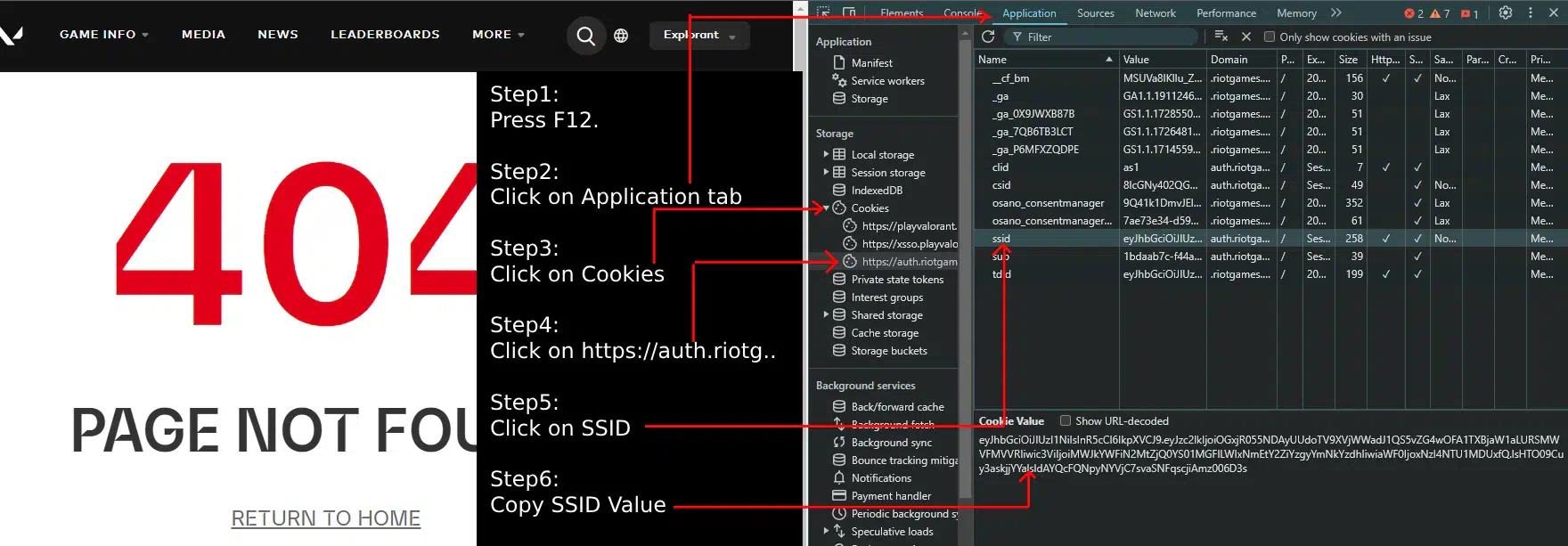Open Notifications item
Viewport: 1568px width, 546px height.
pos(881,478)
